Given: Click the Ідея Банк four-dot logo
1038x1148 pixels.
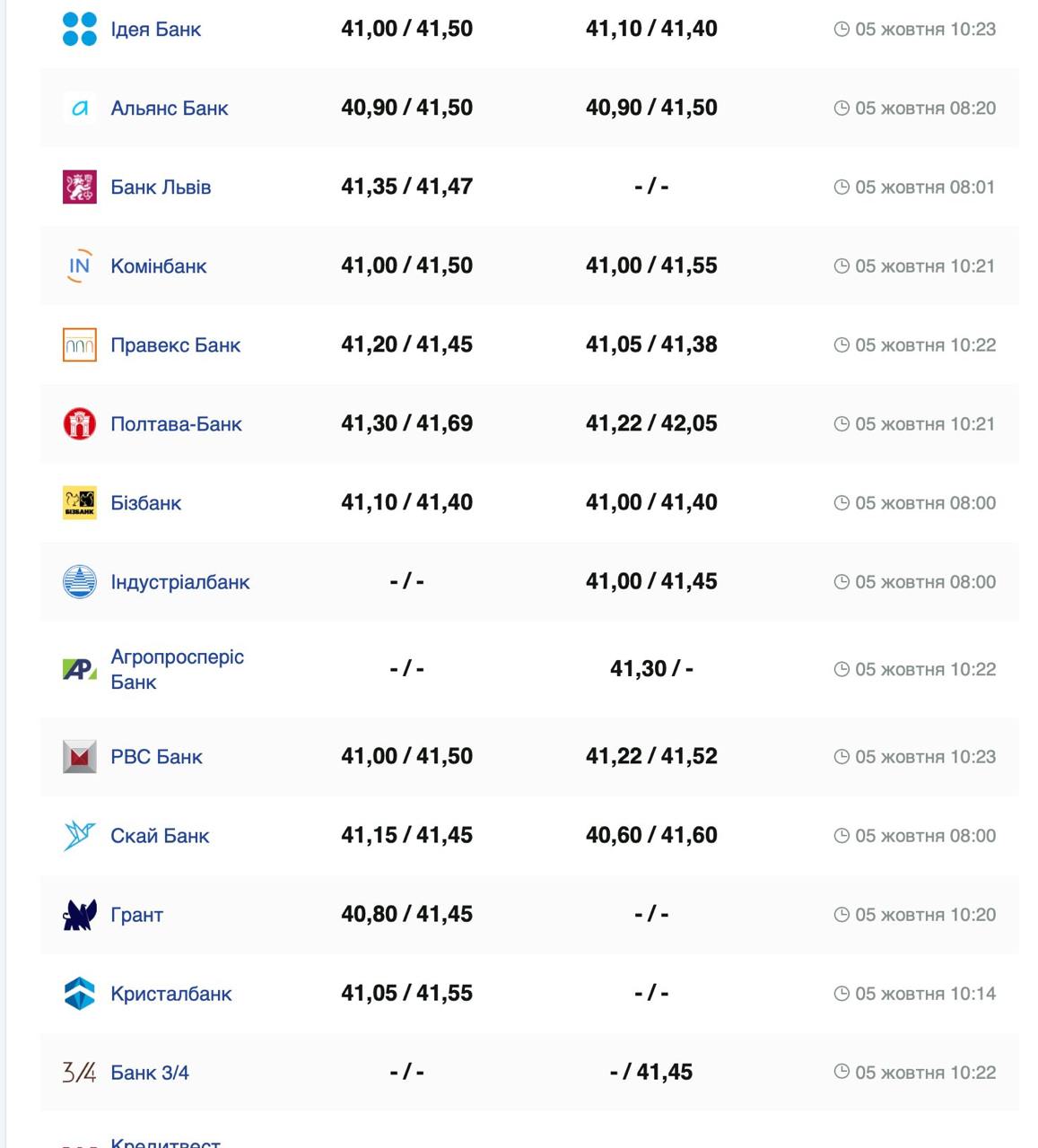Looking at the screenshot, I should coord(80,29).
